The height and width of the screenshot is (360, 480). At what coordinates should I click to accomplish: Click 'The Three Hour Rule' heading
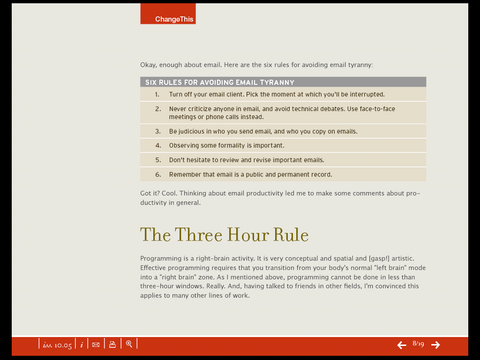pyautogui.click(x=224, y=235)
